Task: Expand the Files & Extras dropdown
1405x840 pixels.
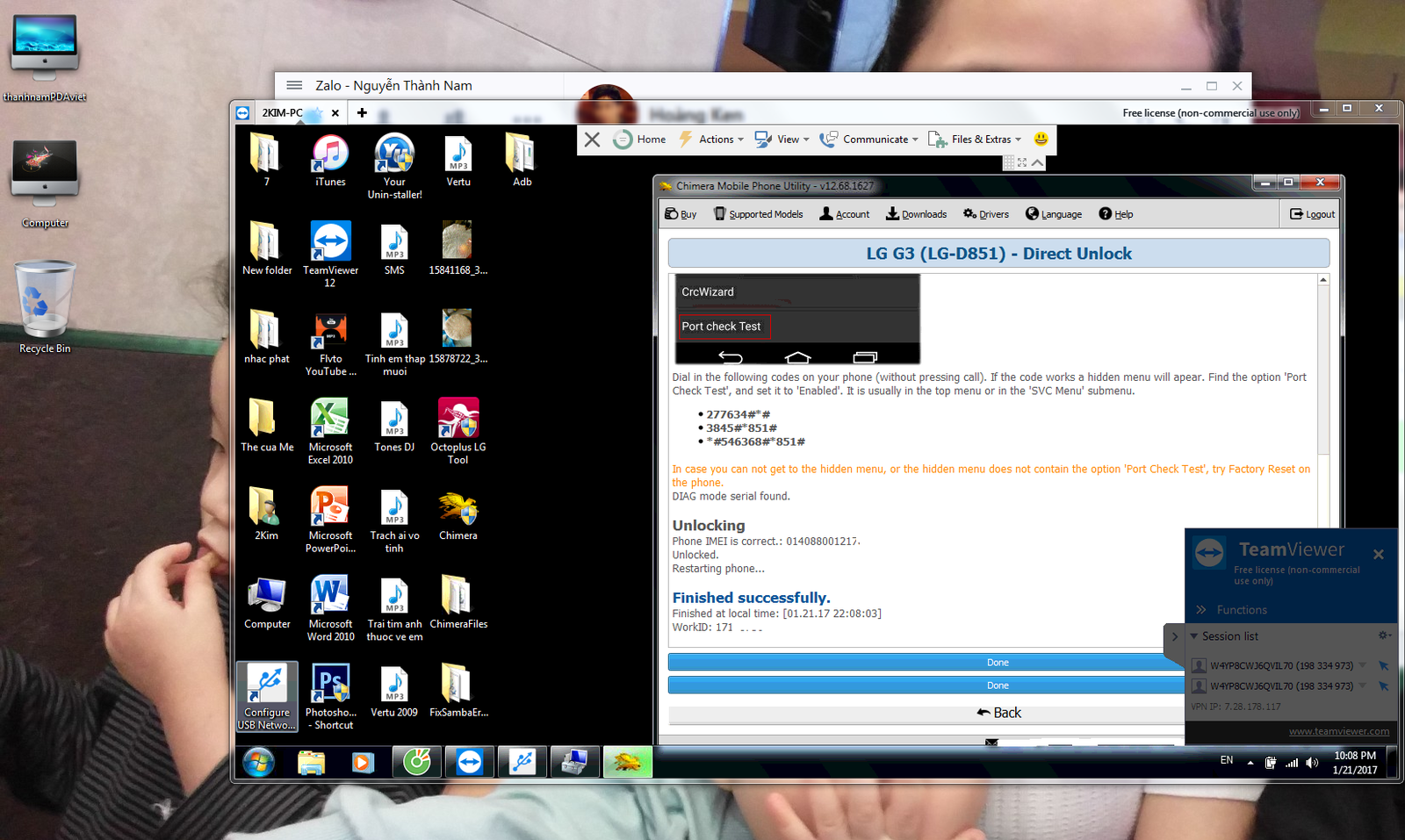Action: click(x=976, y=140)
